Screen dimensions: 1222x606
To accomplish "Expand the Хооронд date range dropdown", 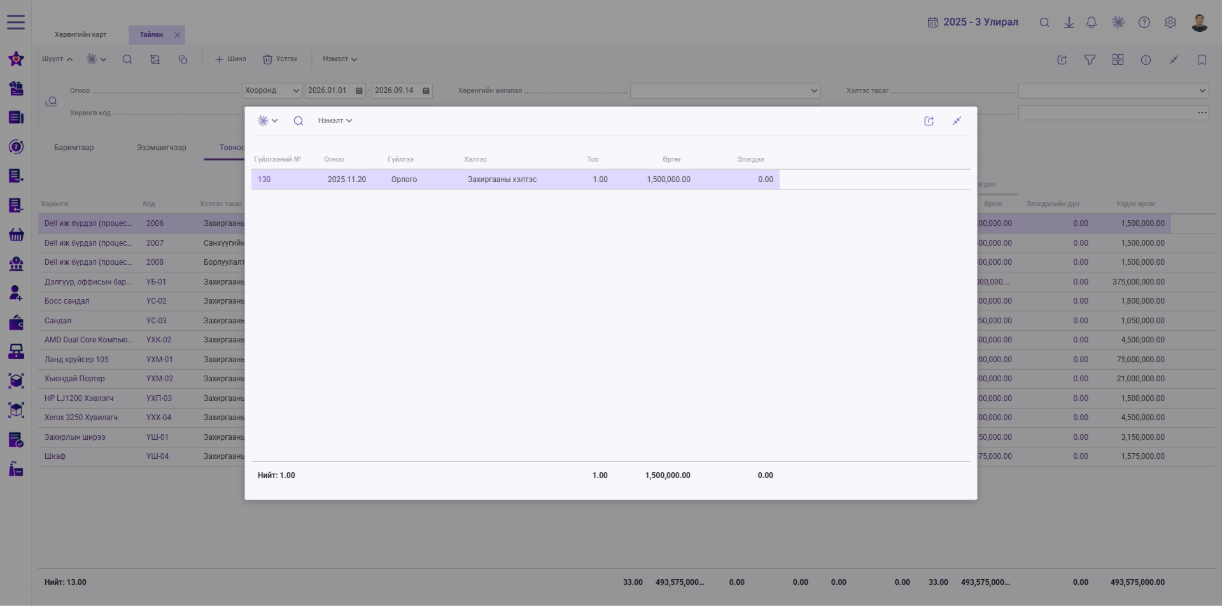I will [x=272, y=90].
